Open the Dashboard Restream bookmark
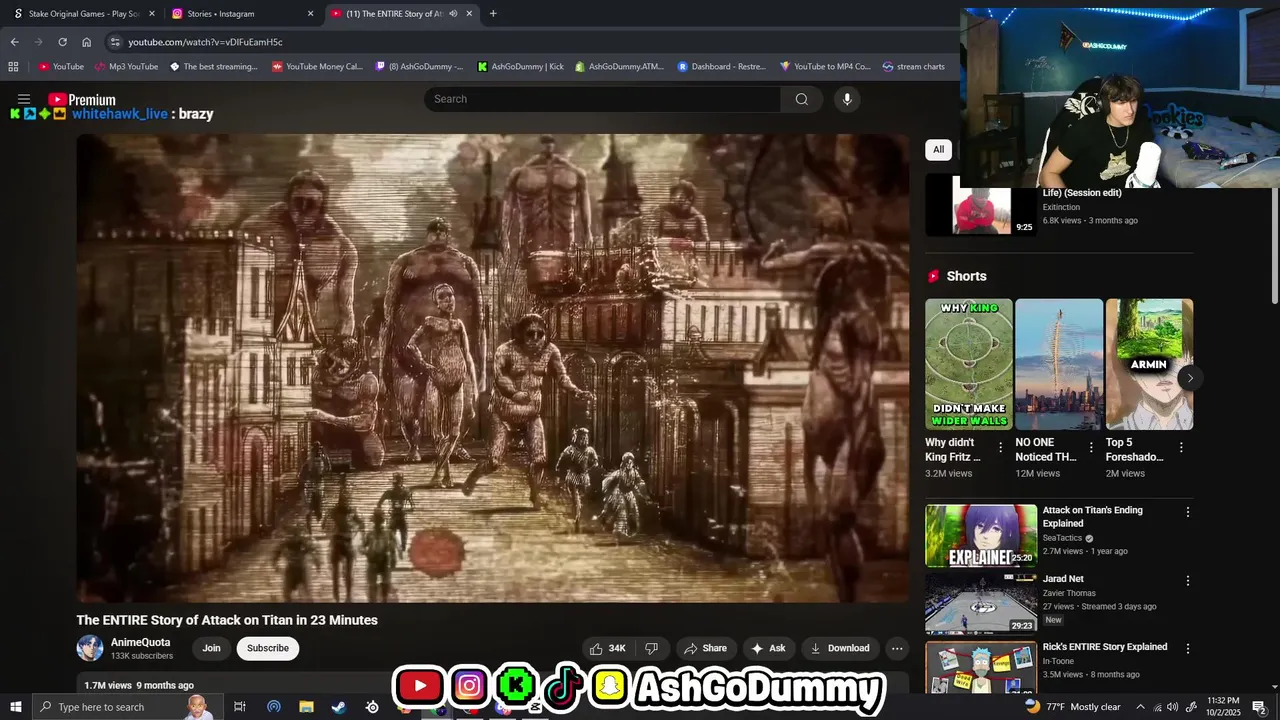 (721, 67)
